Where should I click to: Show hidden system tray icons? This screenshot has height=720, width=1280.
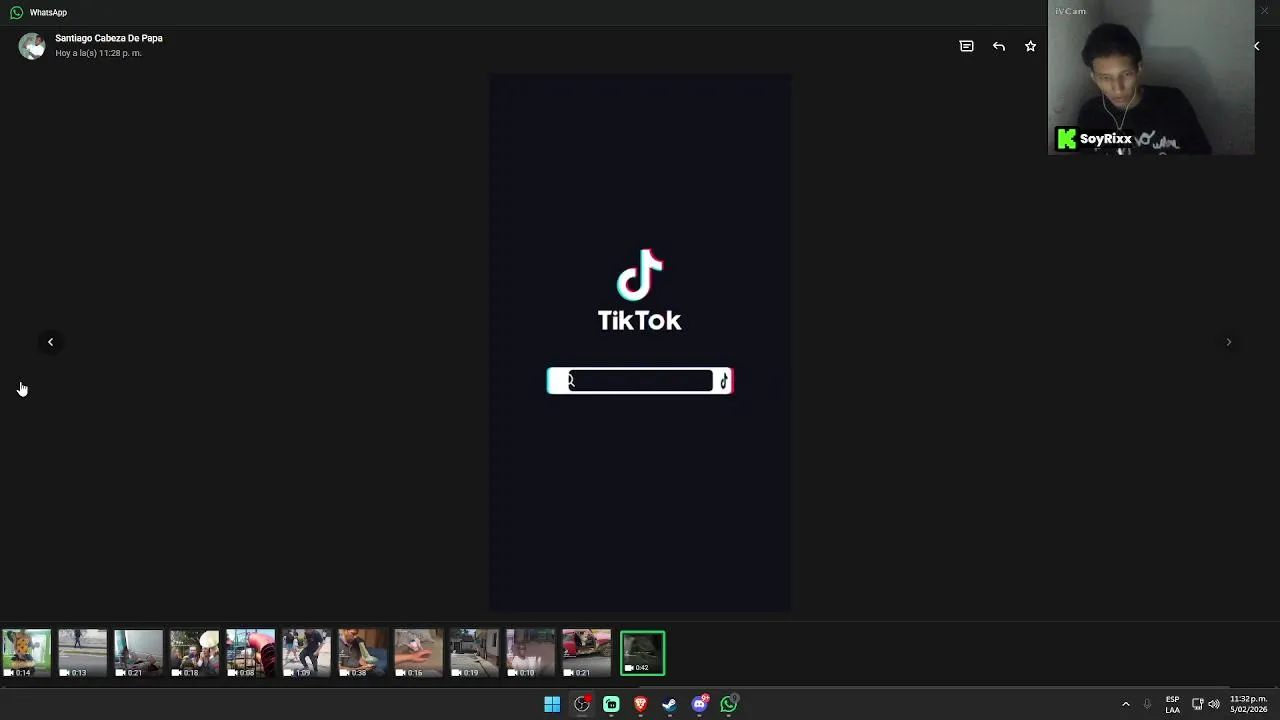click(x=1125, y=705)
